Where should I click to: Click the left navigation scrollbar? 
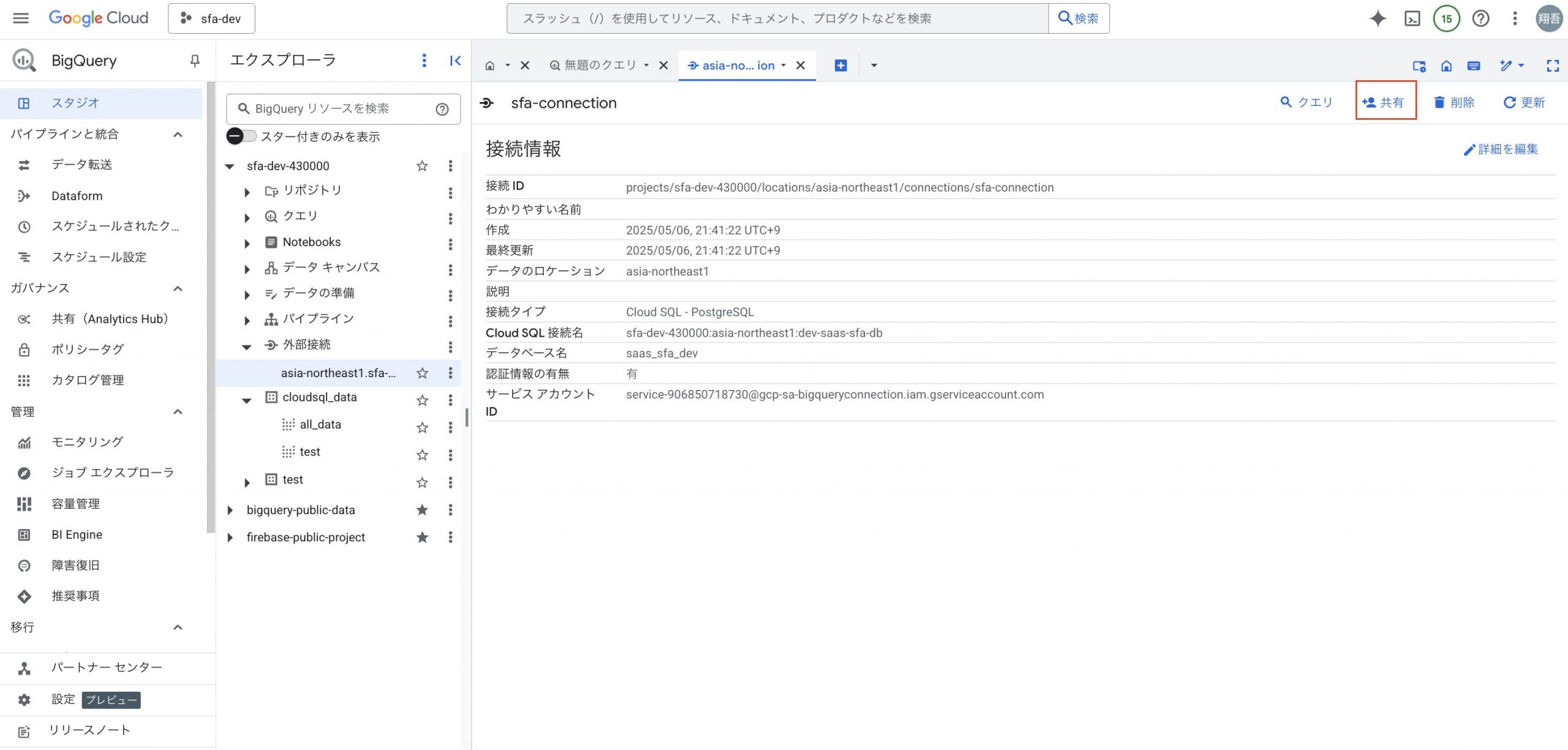[211, 306]
